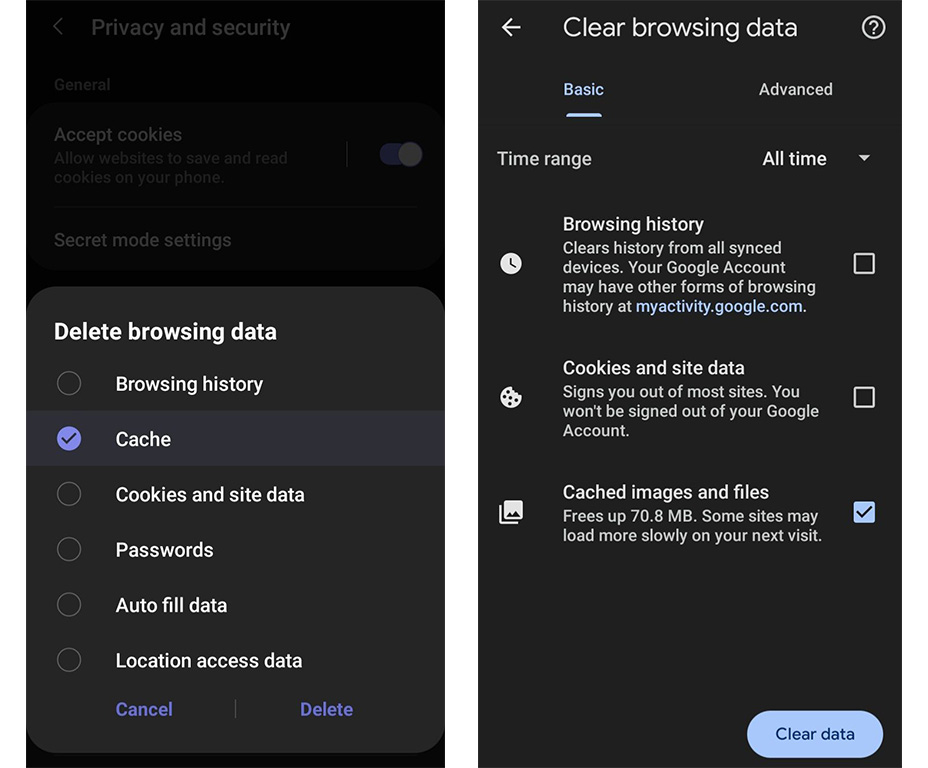Image resolution: width=928 pixels, height=768 pixels.
Task: Go back from Clear browsing data
Action: click(511, 27)
